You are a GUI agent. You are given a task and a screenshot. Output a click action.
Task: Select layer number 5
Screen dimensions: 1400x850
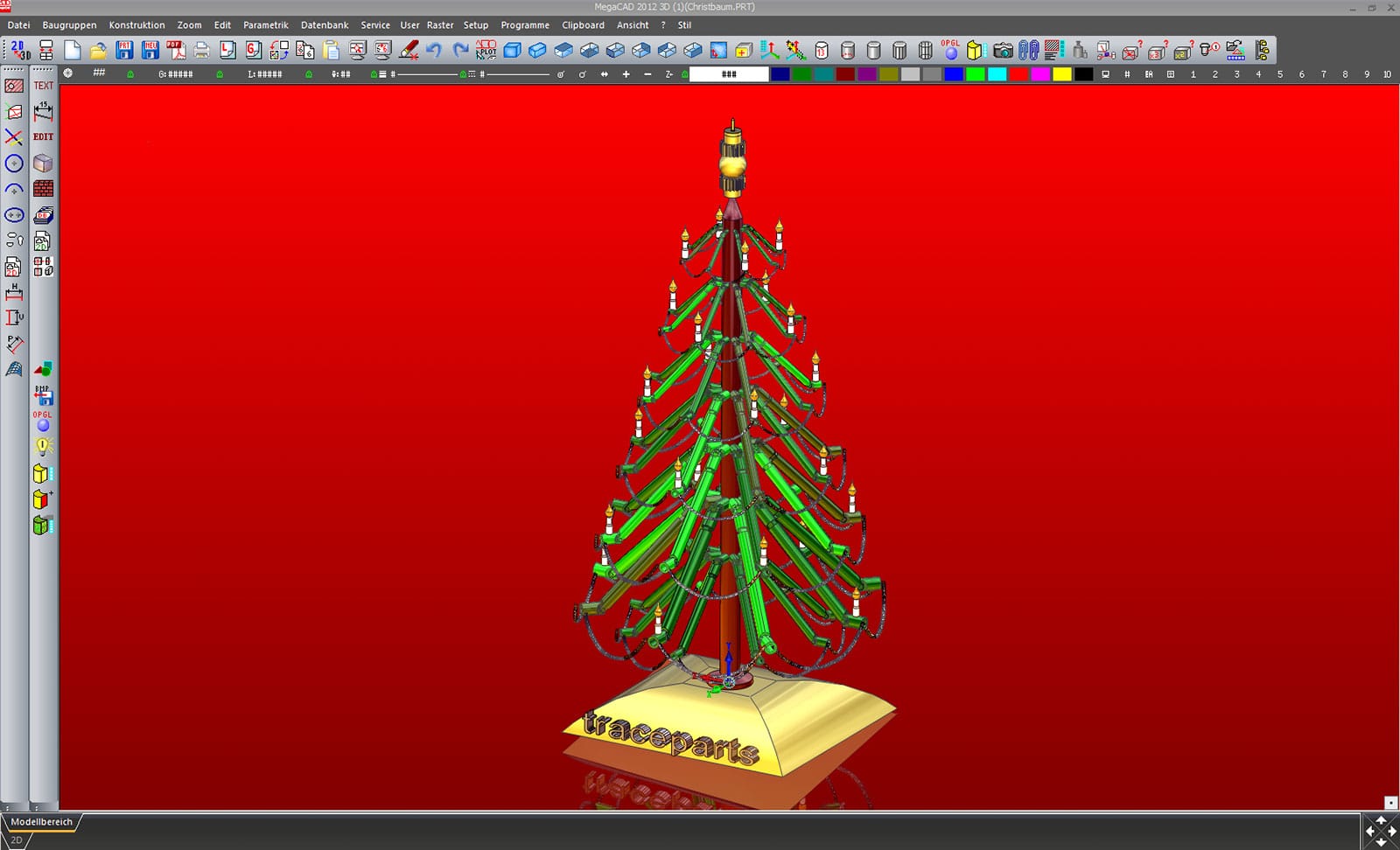point(1279,74)
